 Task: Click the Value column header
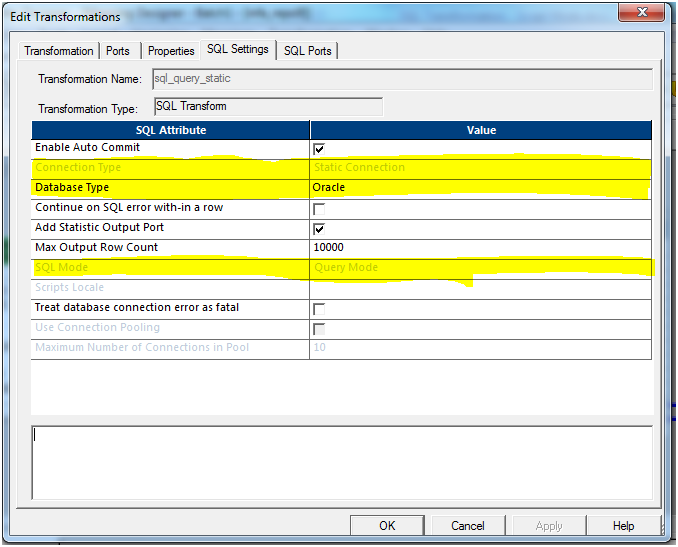481,130
